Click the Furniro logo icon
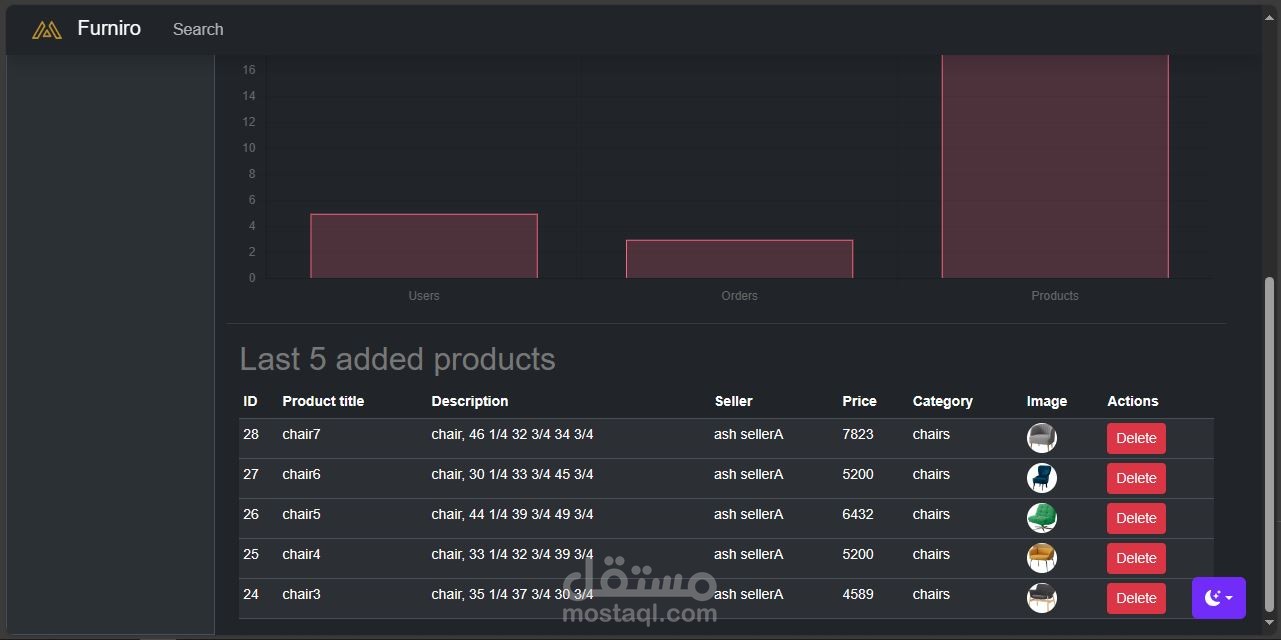The width and height of the screenshot is (1281, 640). pos(47,30)
